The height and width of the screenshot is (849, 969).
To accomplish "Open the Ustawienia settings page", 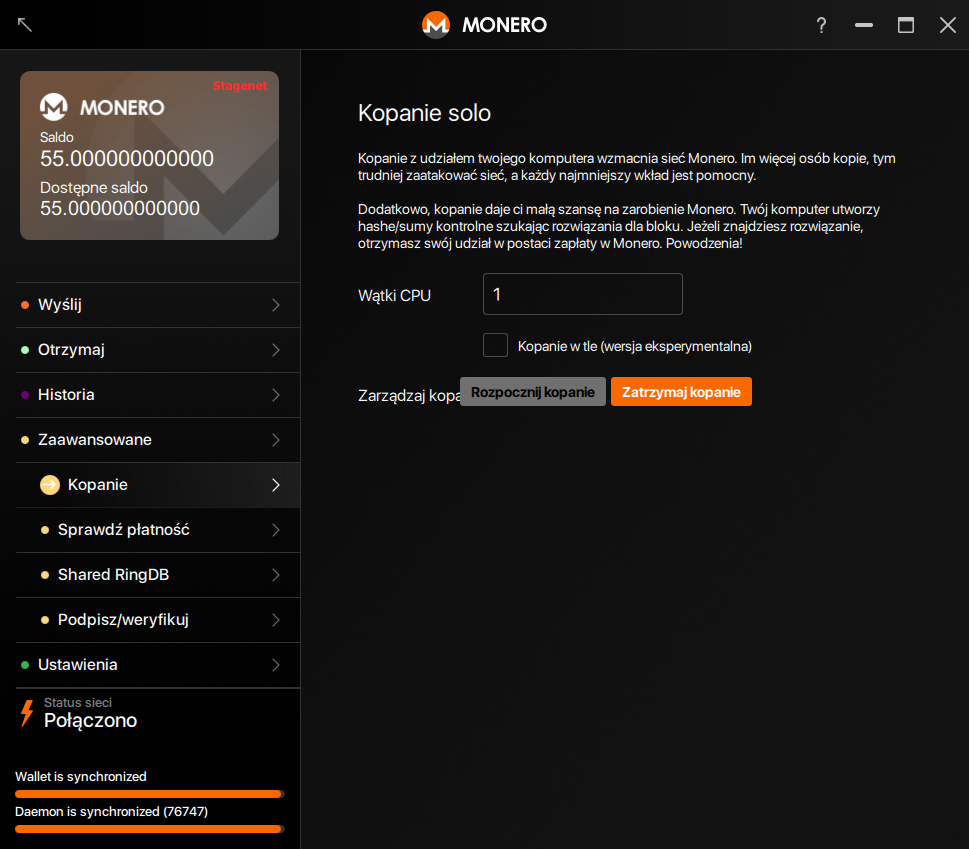I will (158, 665).
